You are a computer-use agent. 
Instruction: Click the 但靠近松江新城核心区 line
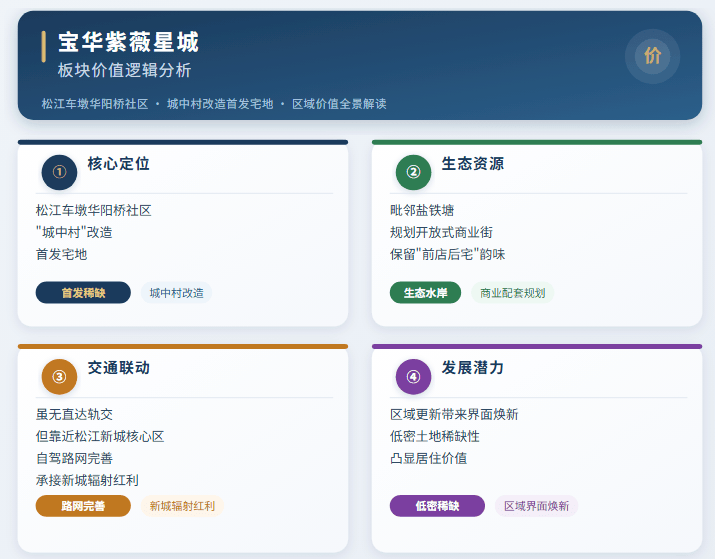pyautogui.click(x=100, y=436)
